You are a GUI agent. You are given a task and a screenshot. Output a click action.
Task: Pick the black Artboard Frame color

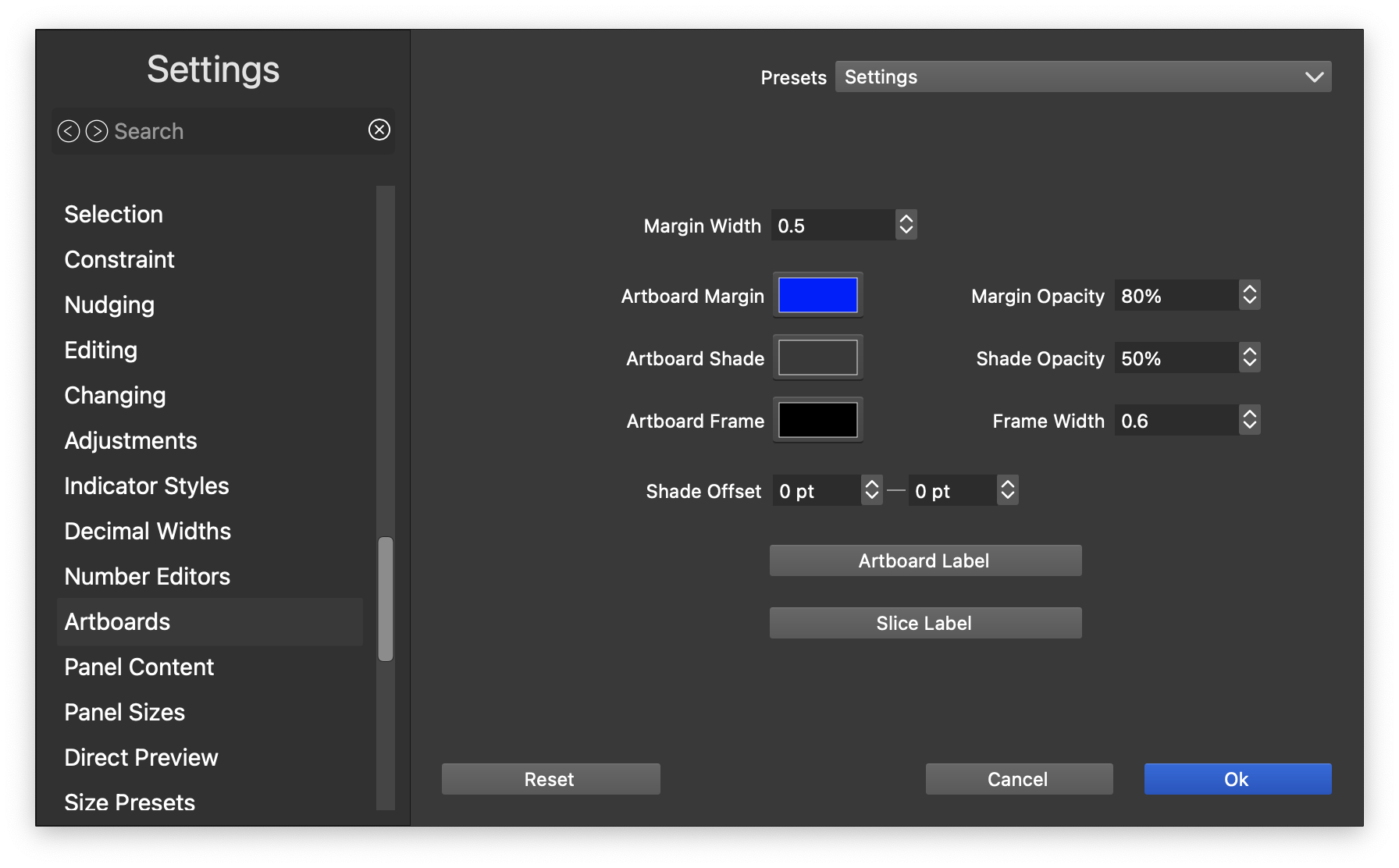(x=817, y=420)
